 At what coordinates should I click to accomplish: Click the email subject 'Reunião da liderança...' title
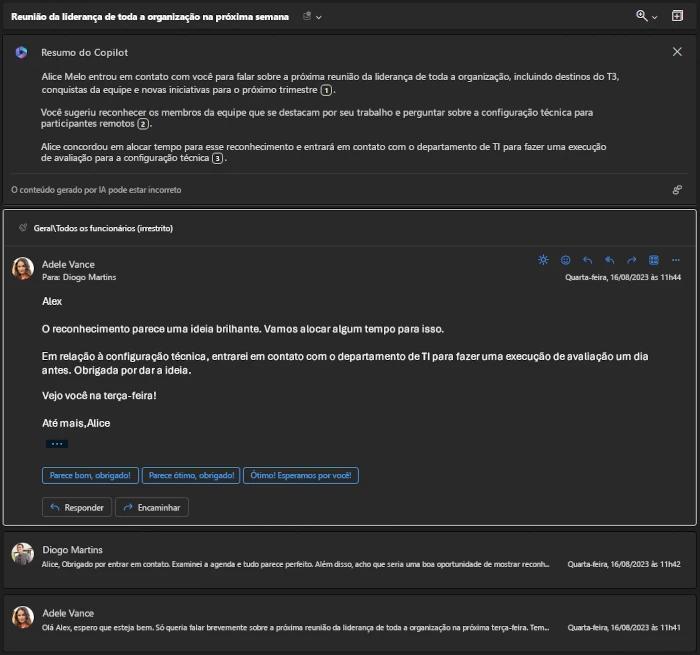click(150, 17)
